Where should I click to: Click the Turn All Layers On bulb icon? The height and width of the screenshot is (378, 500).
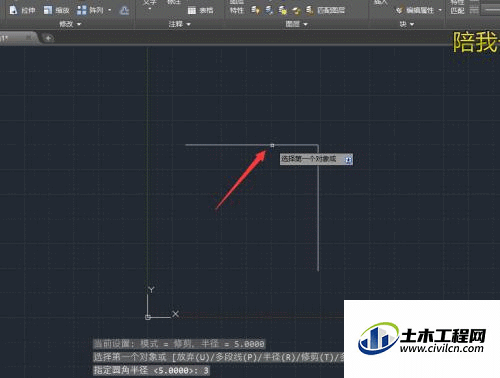[255, 10]
